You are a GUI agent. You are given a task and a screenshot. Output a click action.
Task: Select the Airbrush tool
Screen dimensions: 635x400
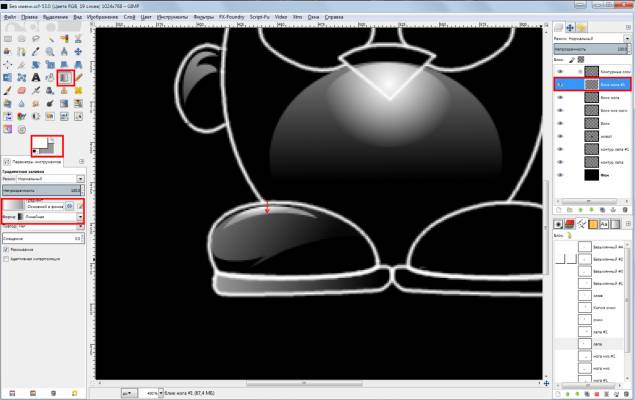[x=36, y=91]
